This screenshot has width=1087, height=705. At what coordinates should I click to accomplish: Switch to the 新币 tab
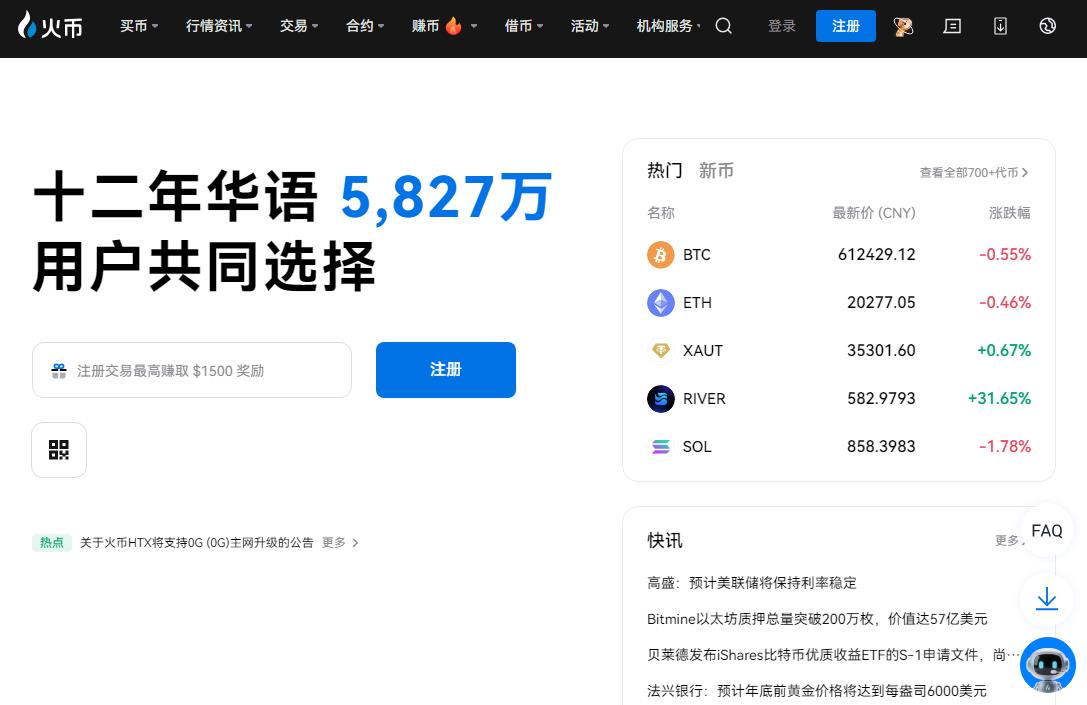pos(716,170)
